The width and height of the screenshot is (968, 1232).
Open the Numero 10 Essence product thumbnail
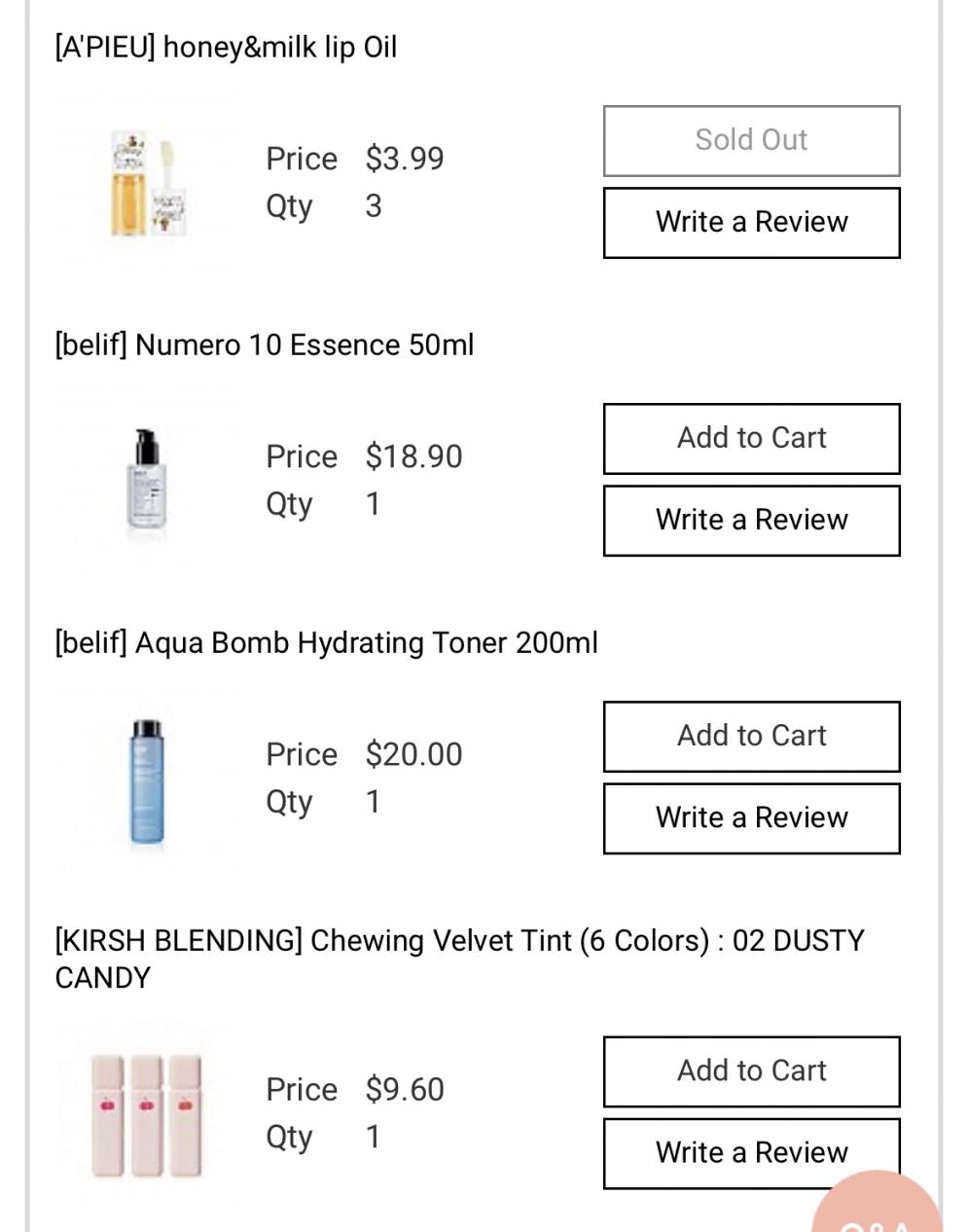click(148, 480)
